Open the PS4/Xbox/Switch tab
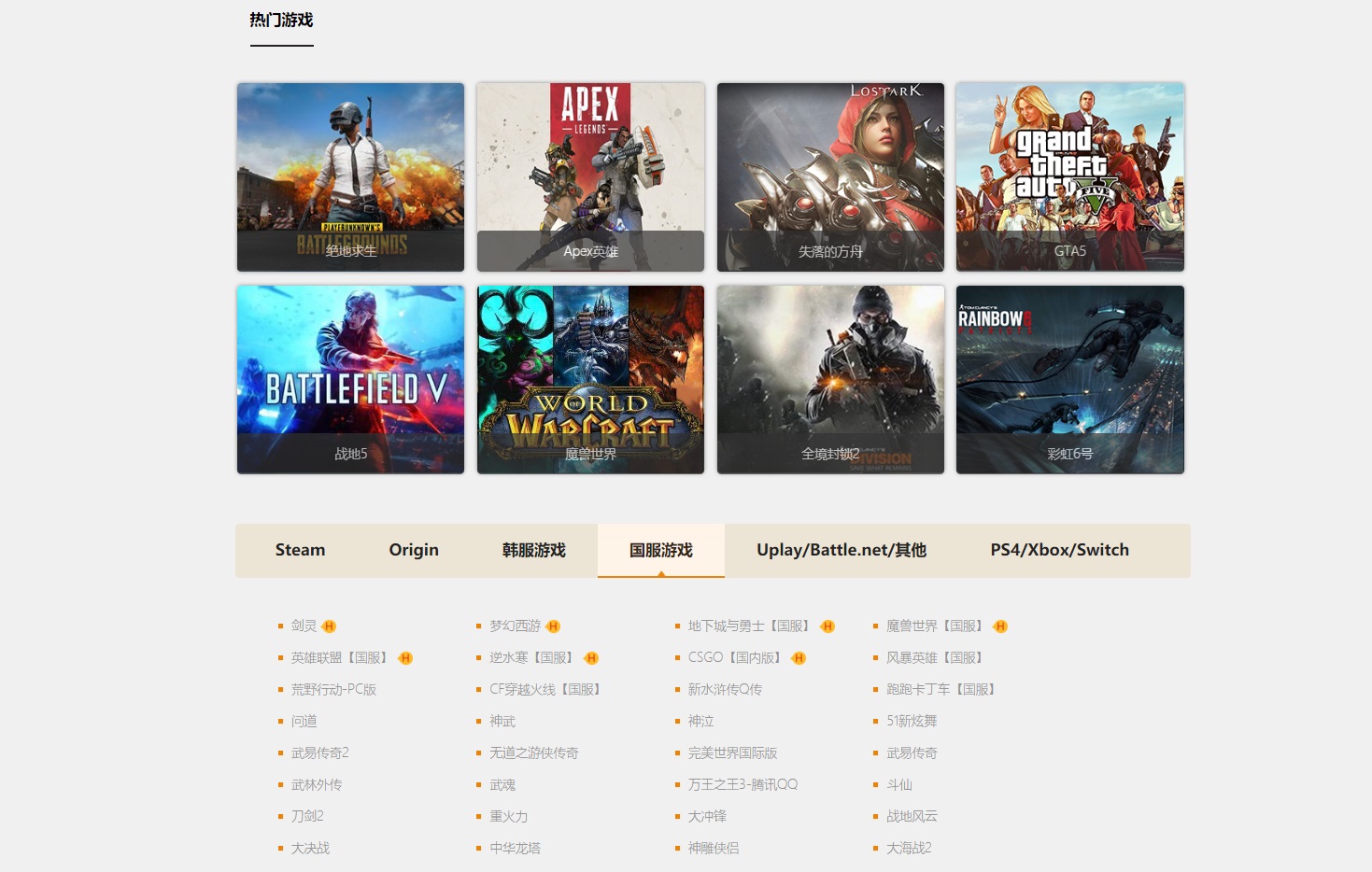 (x=1060, y=550)
